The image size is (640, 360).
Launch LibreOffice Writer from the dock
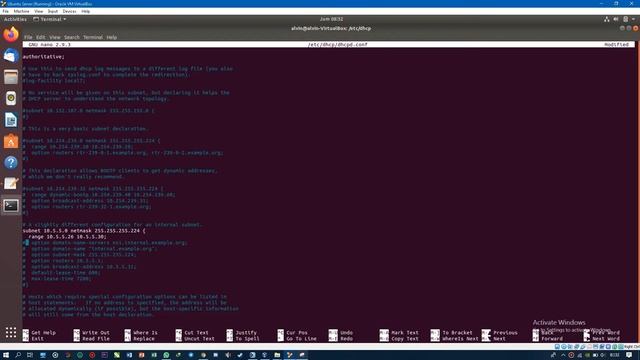click(x=11, y=120)
